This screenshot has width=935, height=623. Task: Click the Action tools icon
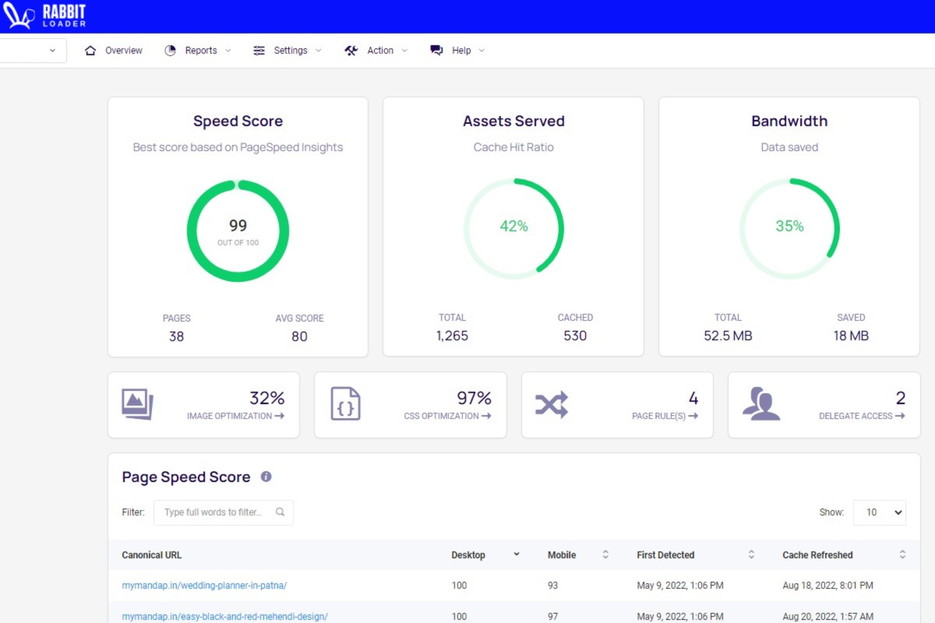[x=351, y=50]
